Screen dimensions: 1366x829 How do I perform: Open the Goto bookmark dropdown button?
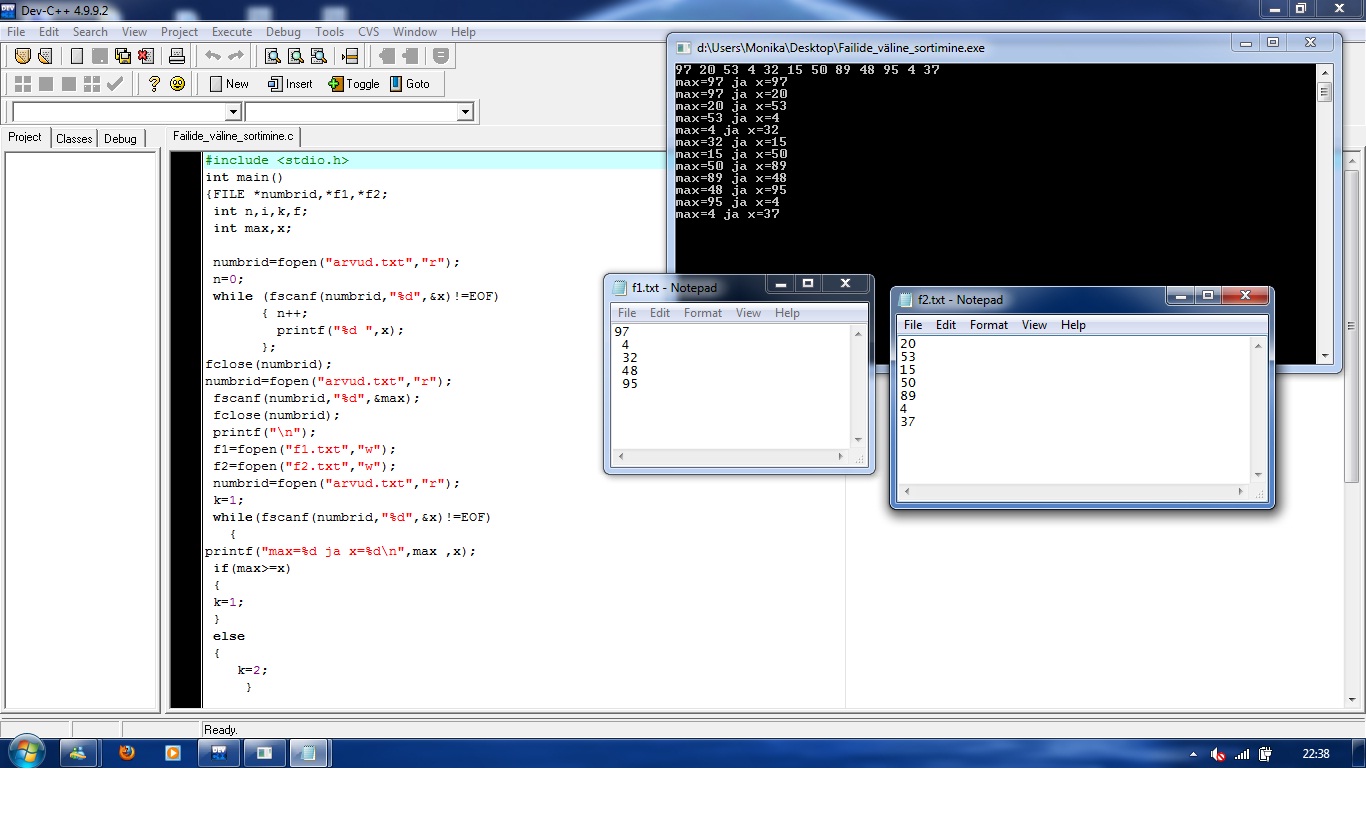(409, 84)
